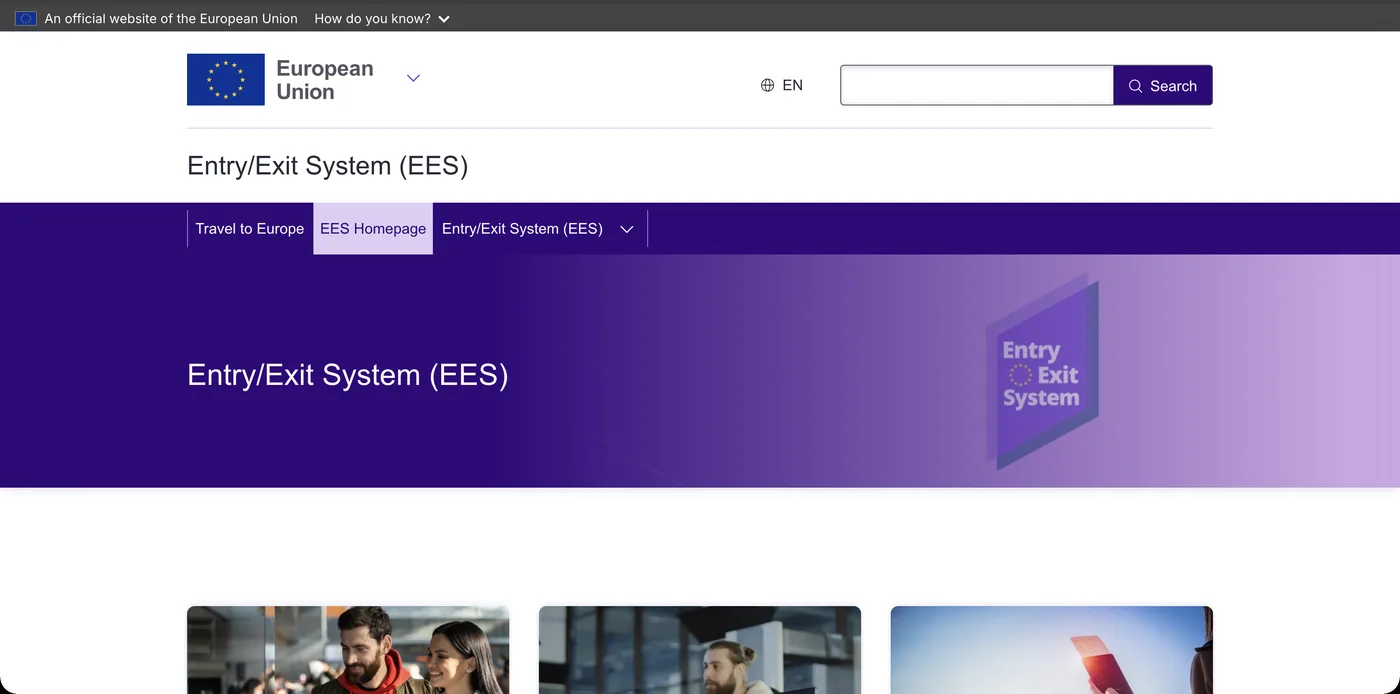Focus the site search input field
Viewport: 1400px width, 694px height.
(x=977, y=85)
